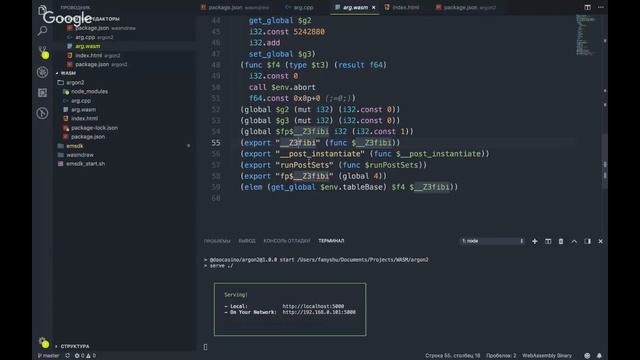Click the feedback smiley in status bar

(587, 356)
